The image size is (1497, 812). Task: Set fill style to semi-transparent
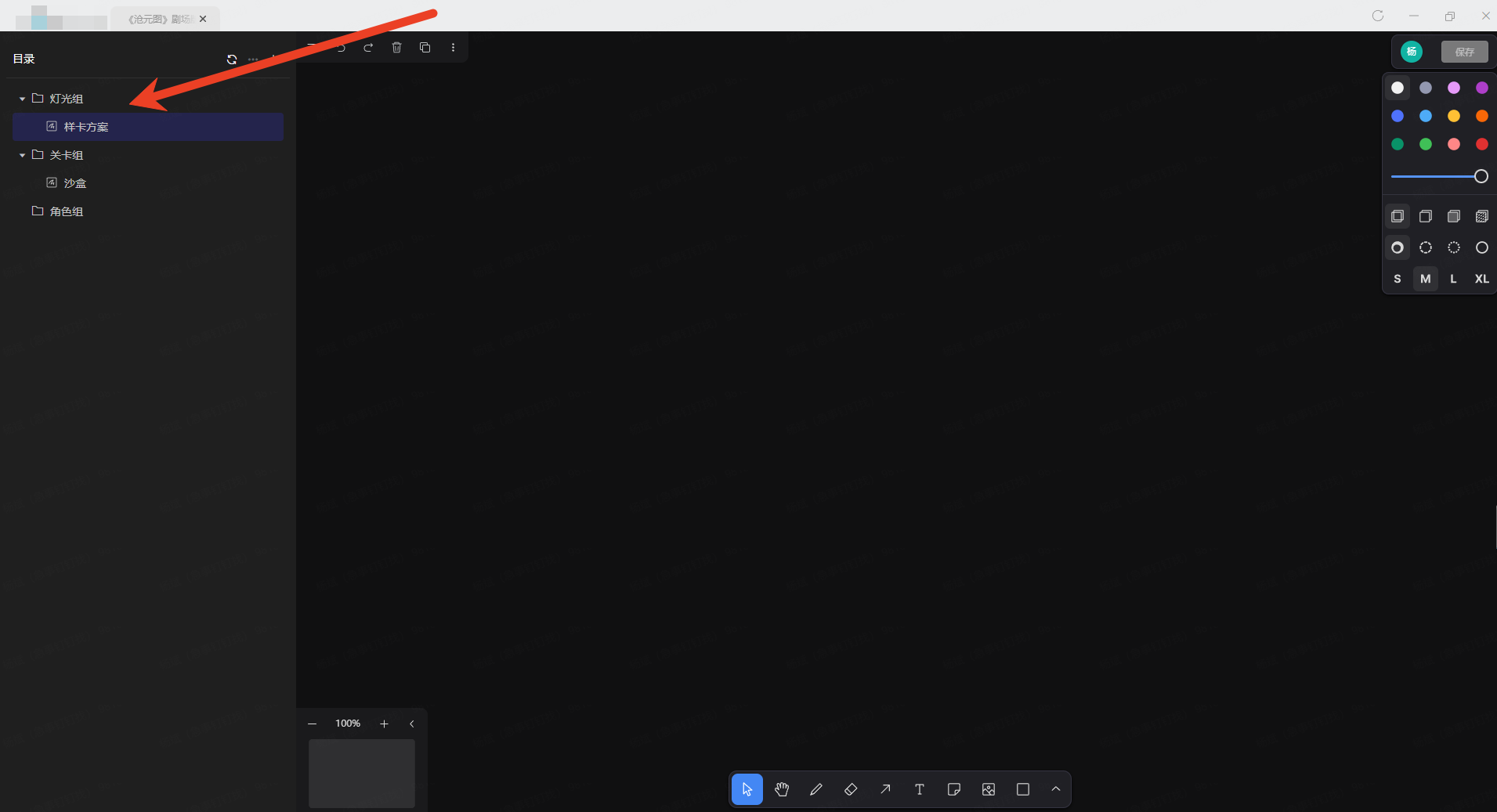click(x=1426, y=216)
